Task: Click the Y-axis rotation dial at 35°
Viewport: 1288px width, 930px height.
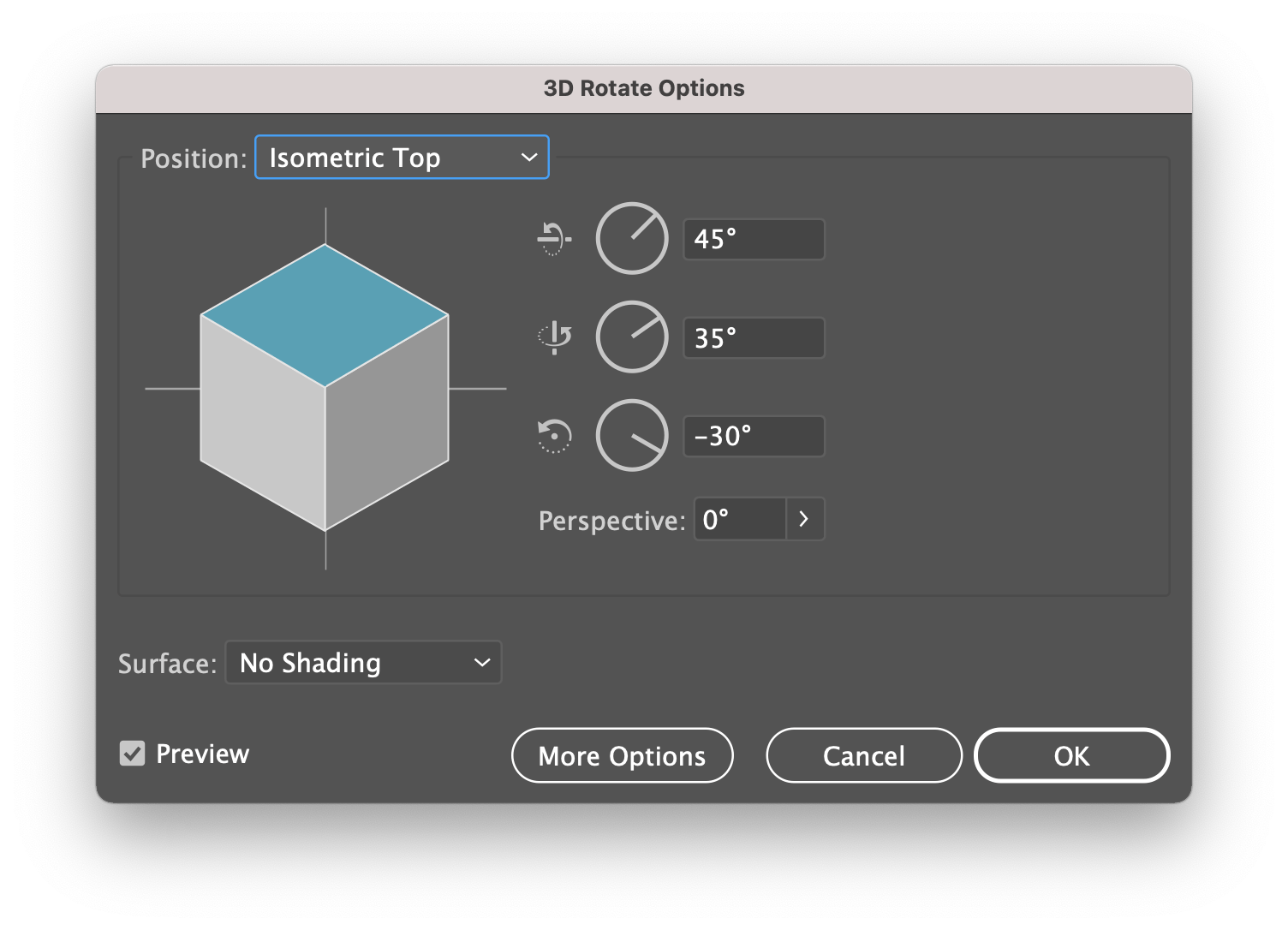Action: (632, 337)
